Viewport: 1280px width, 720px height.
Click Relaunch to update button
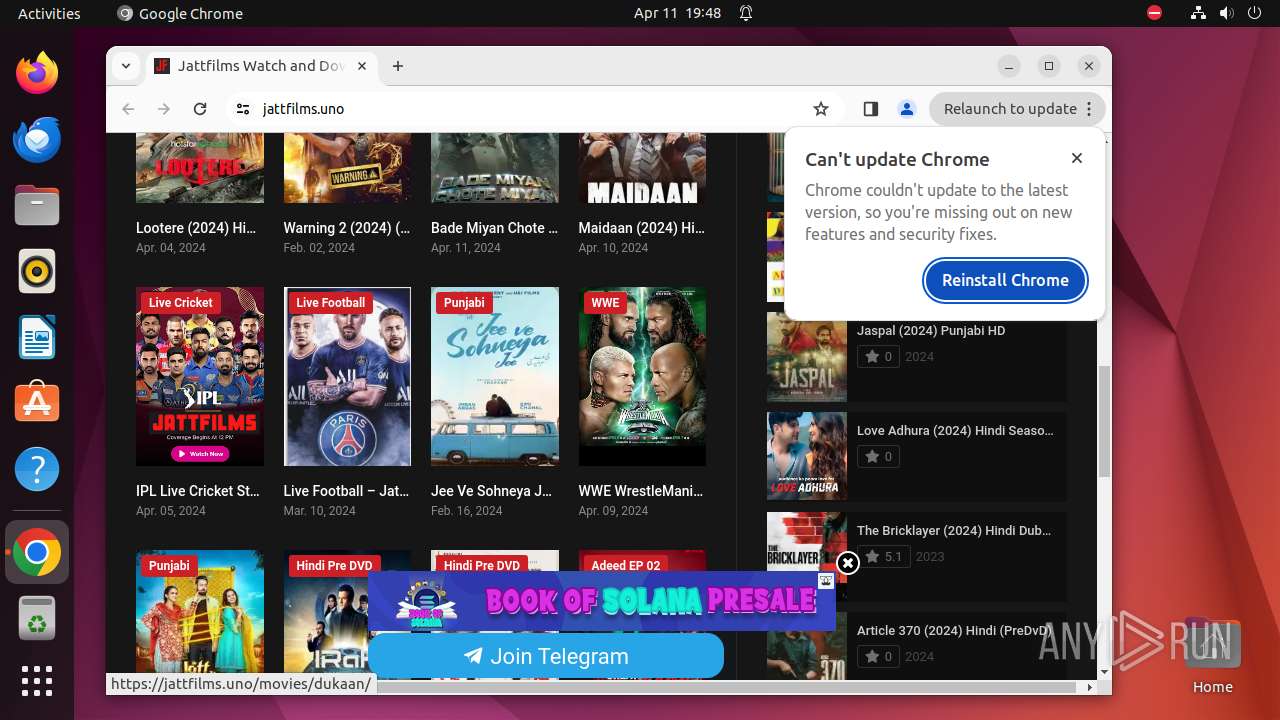(1017, 109)
